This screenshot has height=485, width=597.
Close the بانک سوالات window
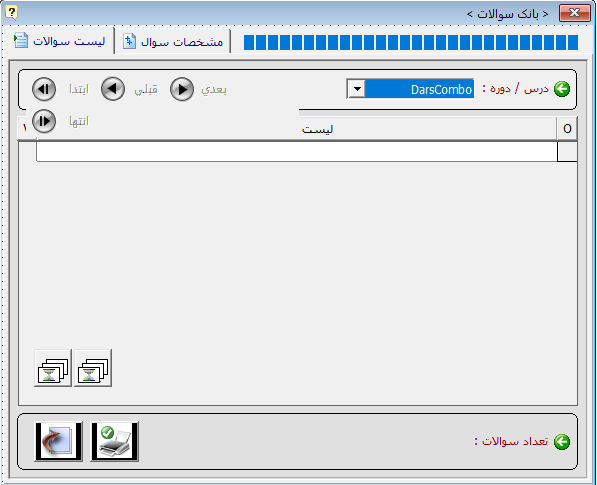(x=574, y=13)
